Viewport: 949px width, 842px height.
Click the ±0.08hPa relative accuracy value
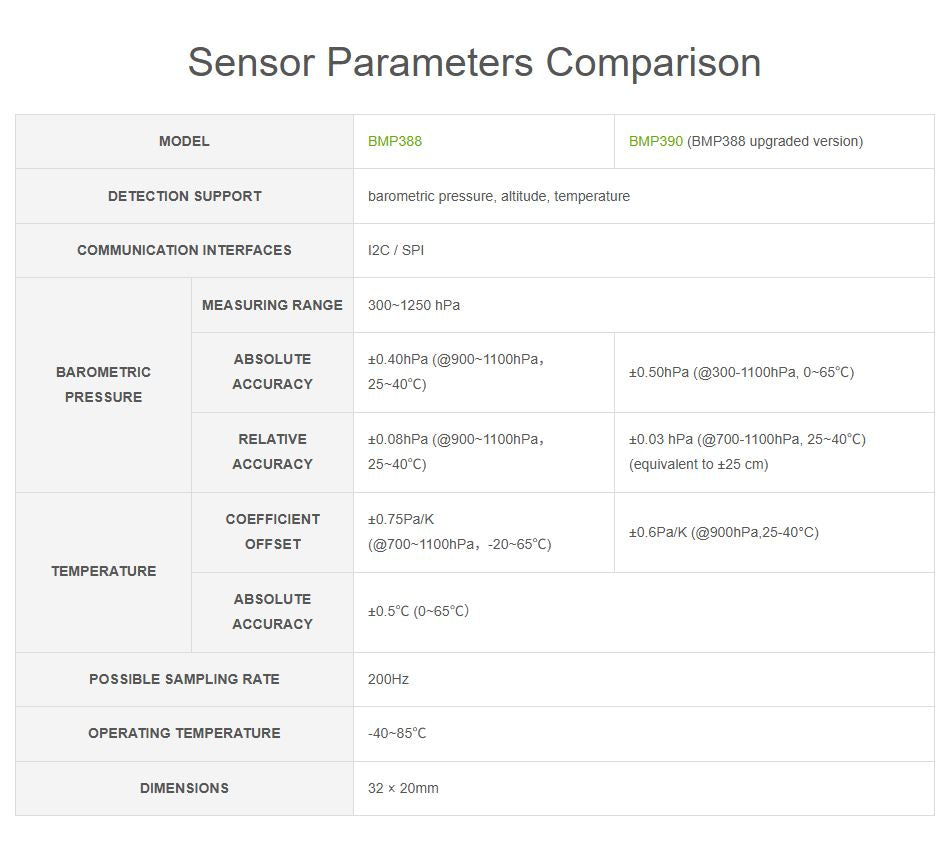456,451
